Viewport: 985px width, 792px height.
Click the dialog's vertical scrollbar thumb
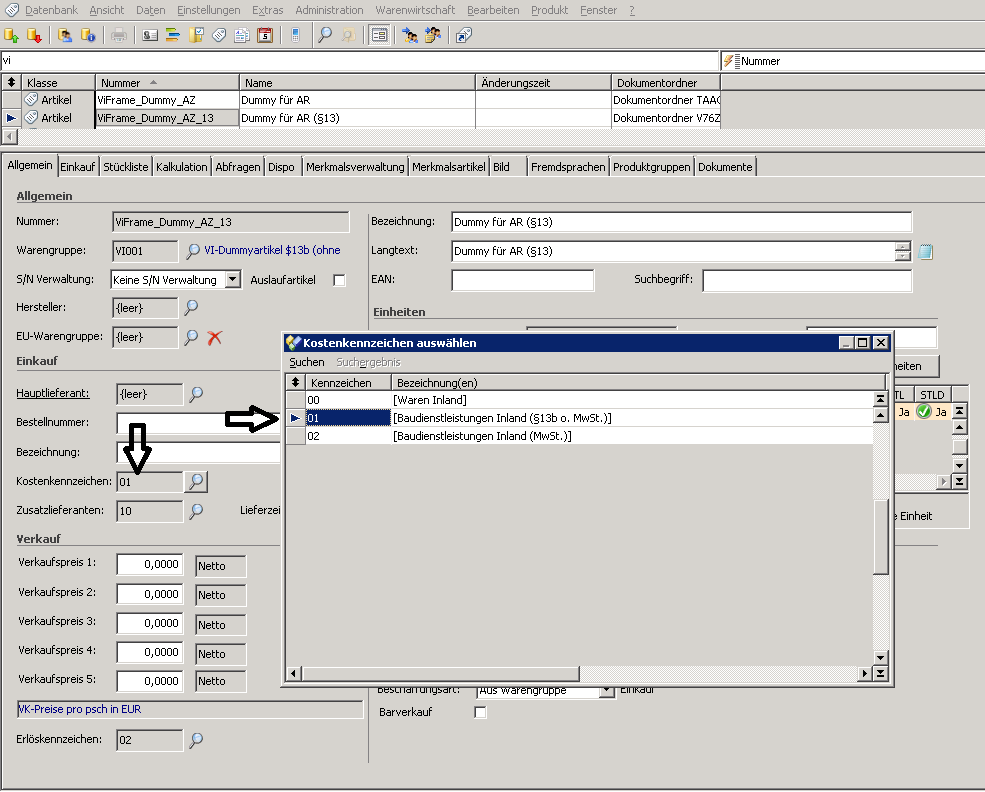(881, 536)
